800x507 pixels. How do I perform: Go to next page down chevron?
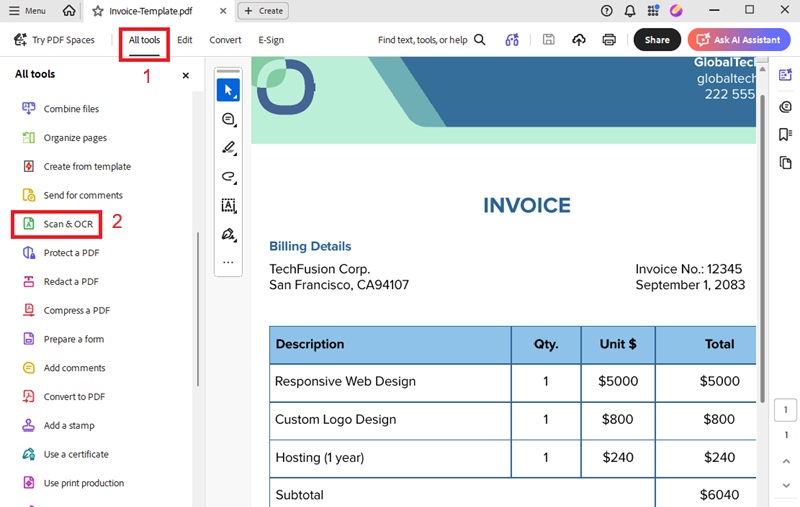(786, 486)
